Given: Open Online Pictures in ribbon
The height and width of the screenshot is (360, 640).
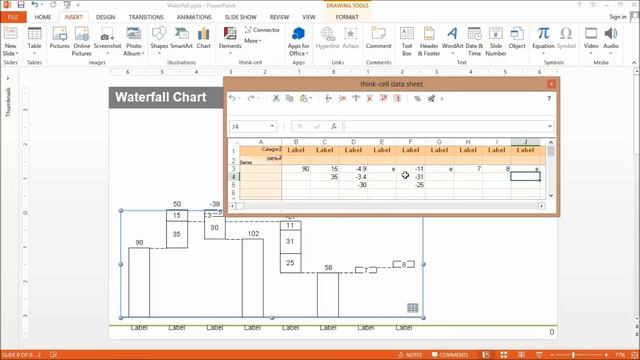Looking at the screenshot, I should 82,41.
